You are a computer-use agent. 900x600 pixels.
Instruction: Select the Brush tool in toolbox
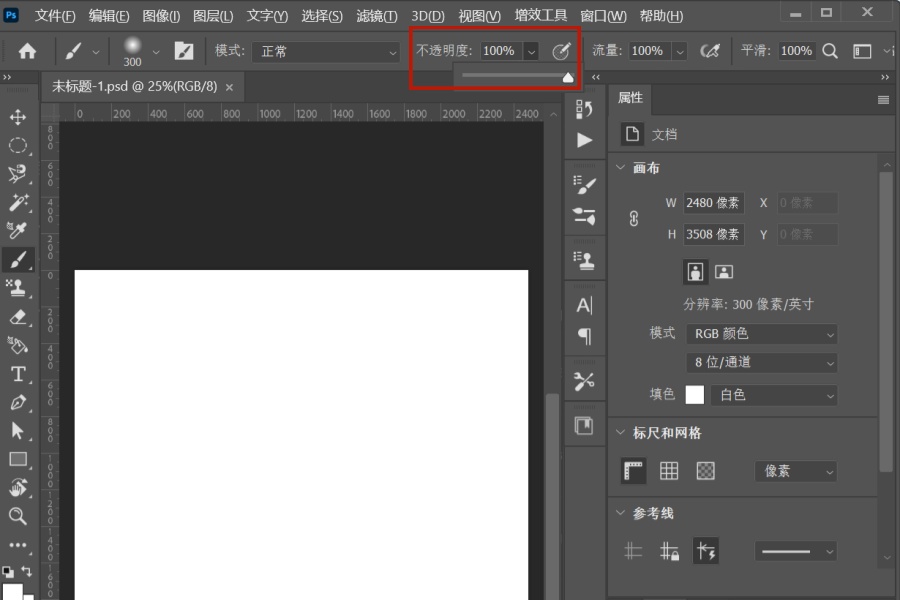pos(18,260)
